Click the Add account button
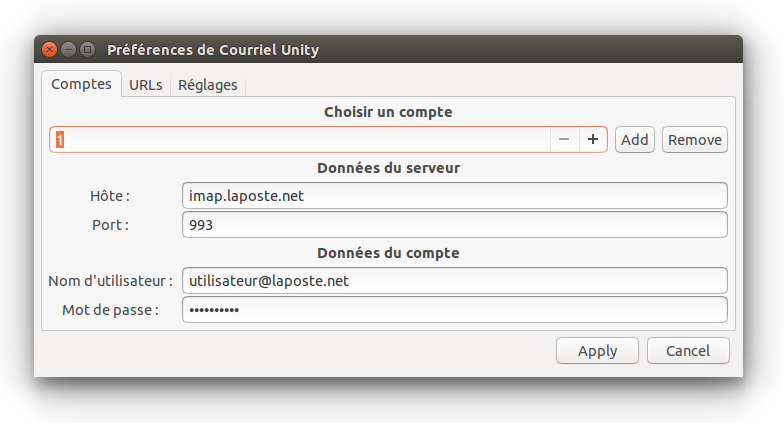The height and width of the screenshot is (423, 784). coord(635,140)
